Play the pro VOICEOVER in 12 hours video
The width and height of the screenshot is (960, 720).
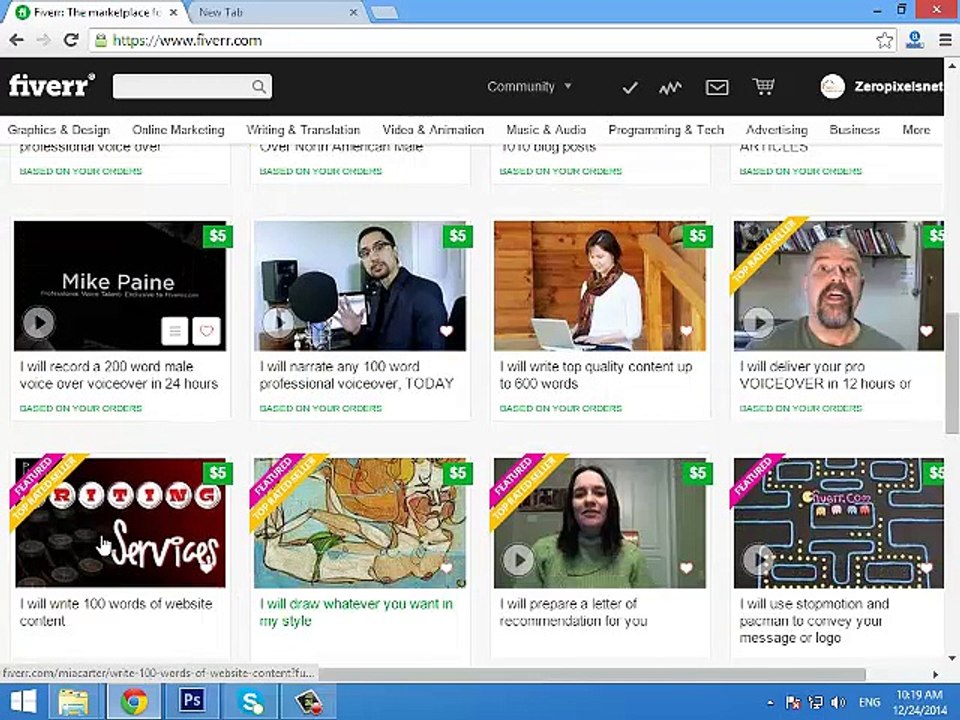[759, 322]
